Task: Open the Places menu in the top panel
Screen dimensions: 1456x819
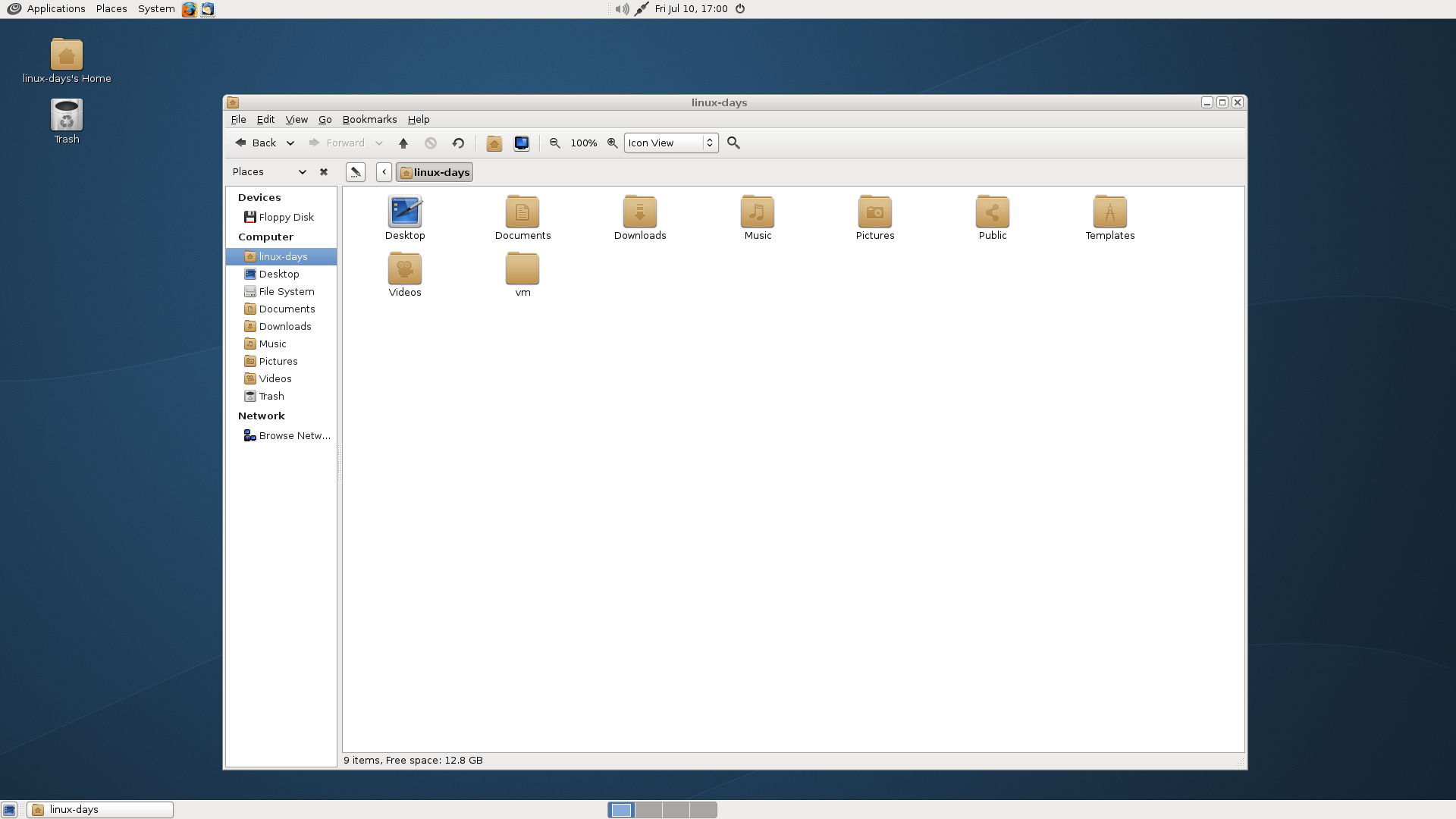Action: [x=111, y=9]
